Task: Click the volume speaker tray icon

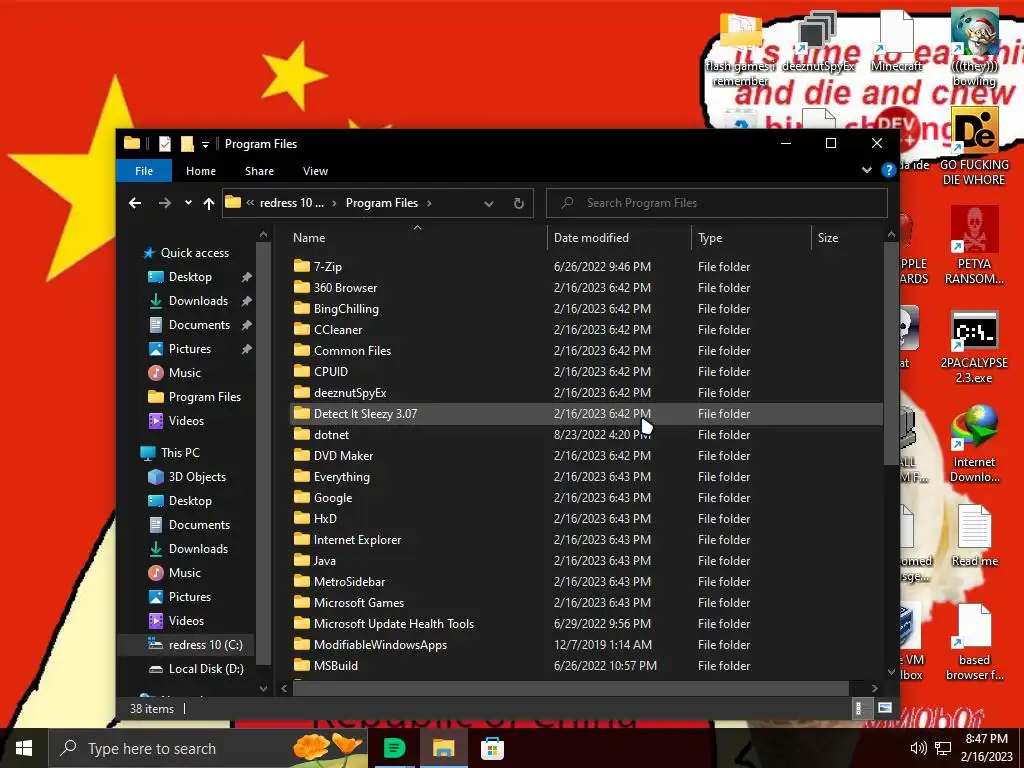Action: pyautogui.click(x=918, y=748)
